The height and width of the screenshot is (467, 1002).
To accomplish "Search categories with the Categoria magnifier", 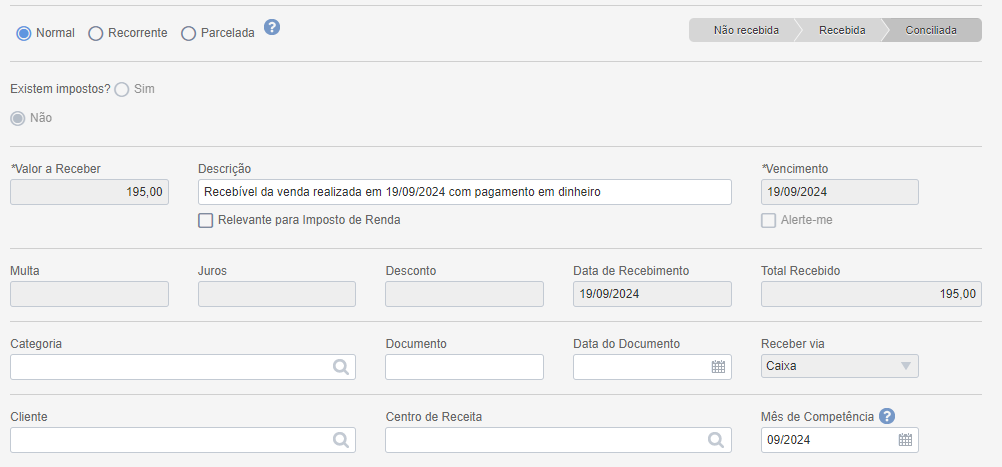I will point(341,367).
